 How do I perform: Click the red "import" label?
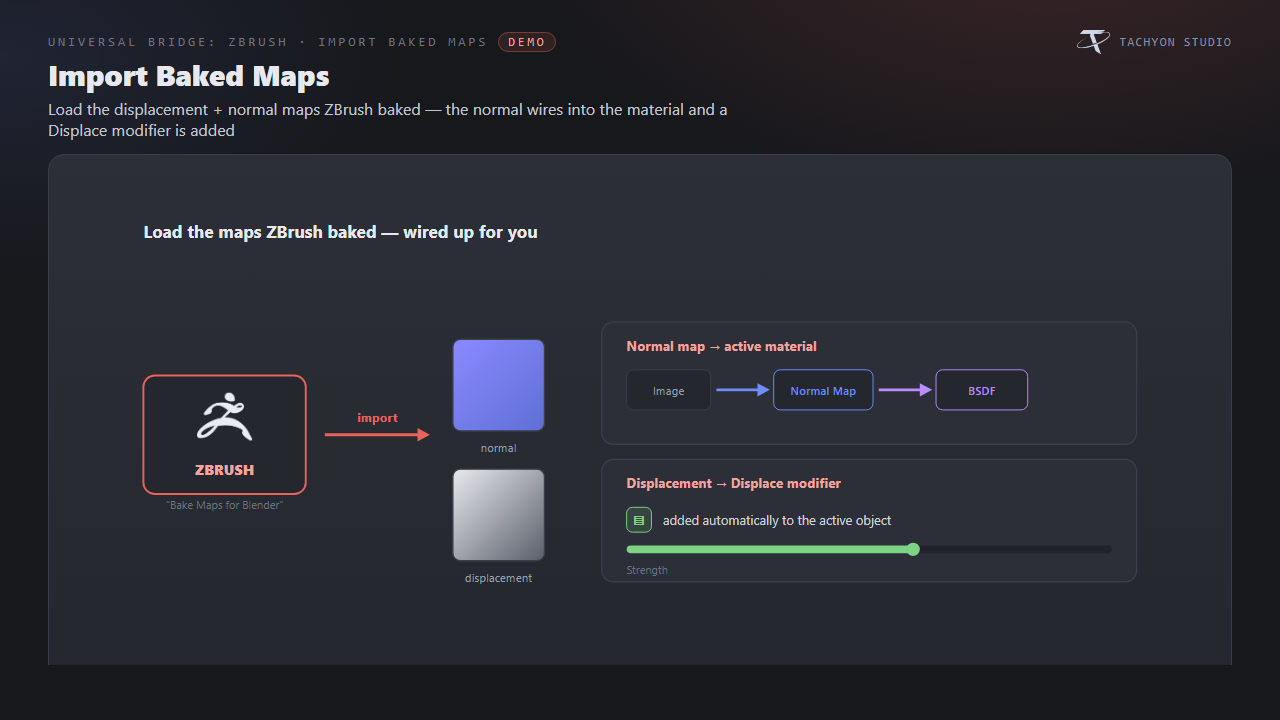pyautogui.click(x=378, y=418)
